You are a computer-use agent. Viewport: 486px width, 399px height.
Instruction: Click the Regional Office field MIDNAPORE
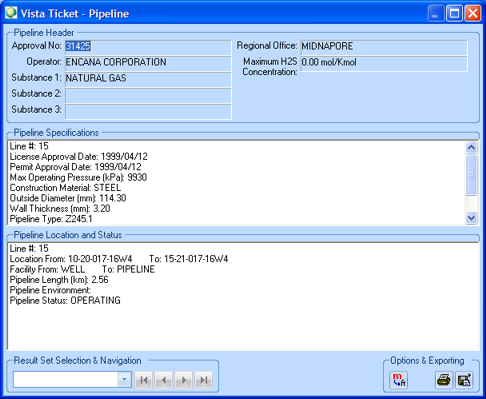tap(384, 47)
